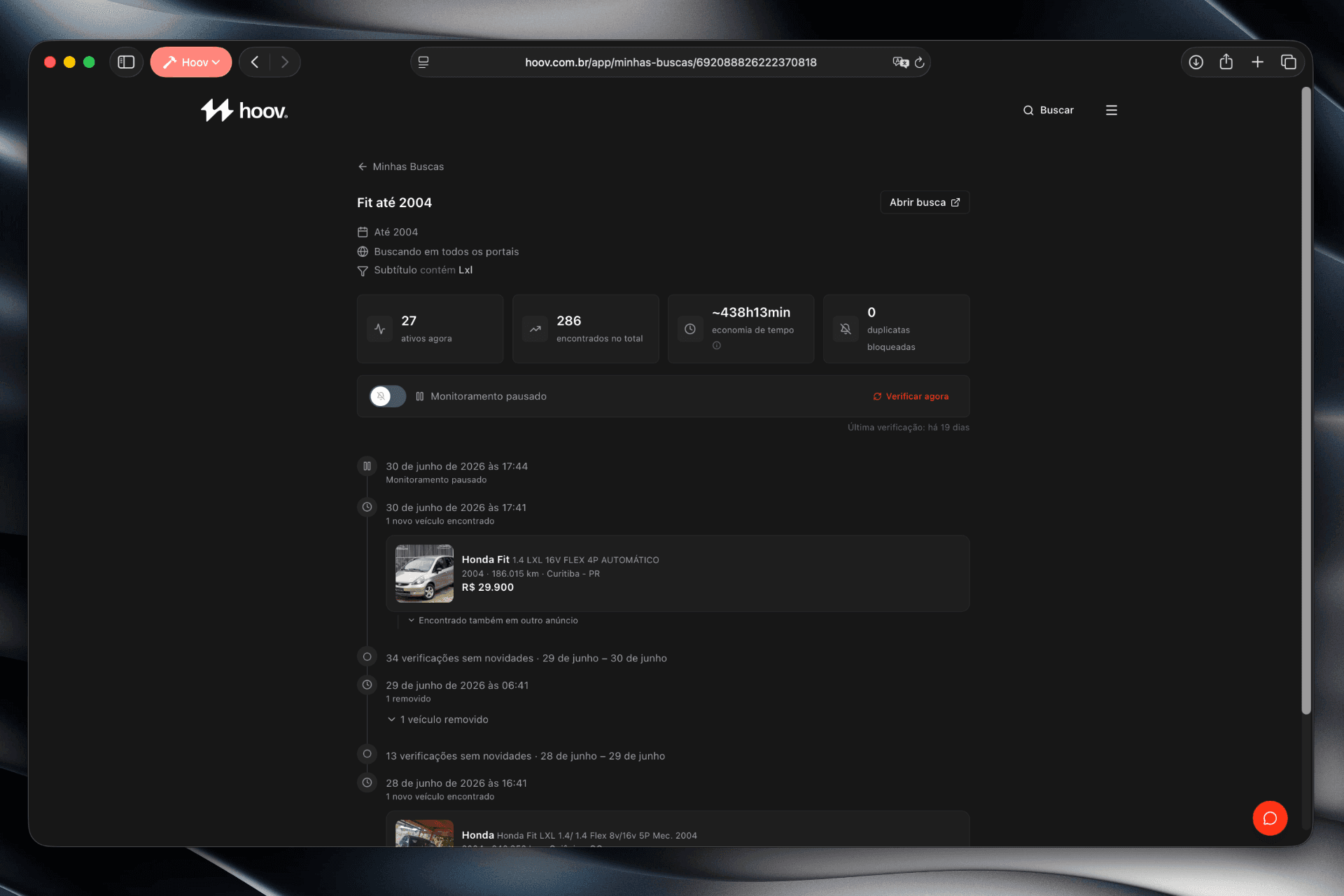This screenshot has height=896, width=1344.
Task: Click the page vertical scrollbar
Action: [1305, 400]
